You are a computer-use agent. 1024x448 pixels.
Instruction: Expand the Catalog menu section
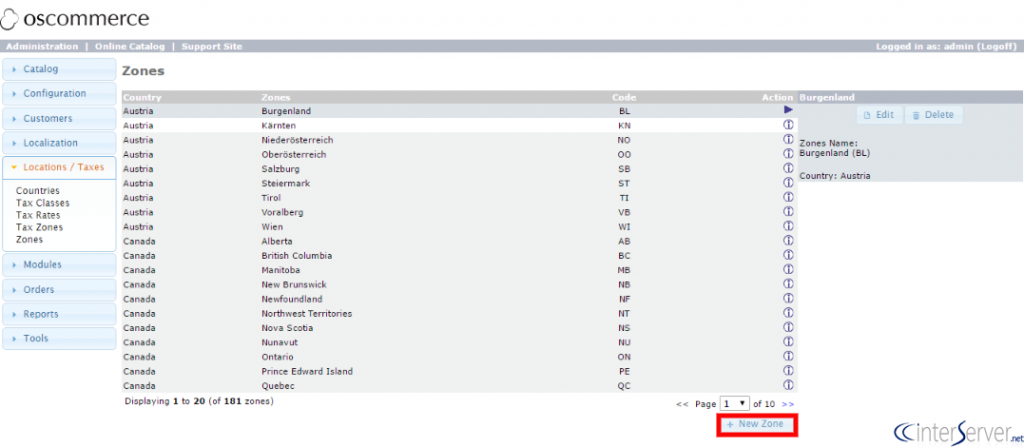[x=59, y=69]
